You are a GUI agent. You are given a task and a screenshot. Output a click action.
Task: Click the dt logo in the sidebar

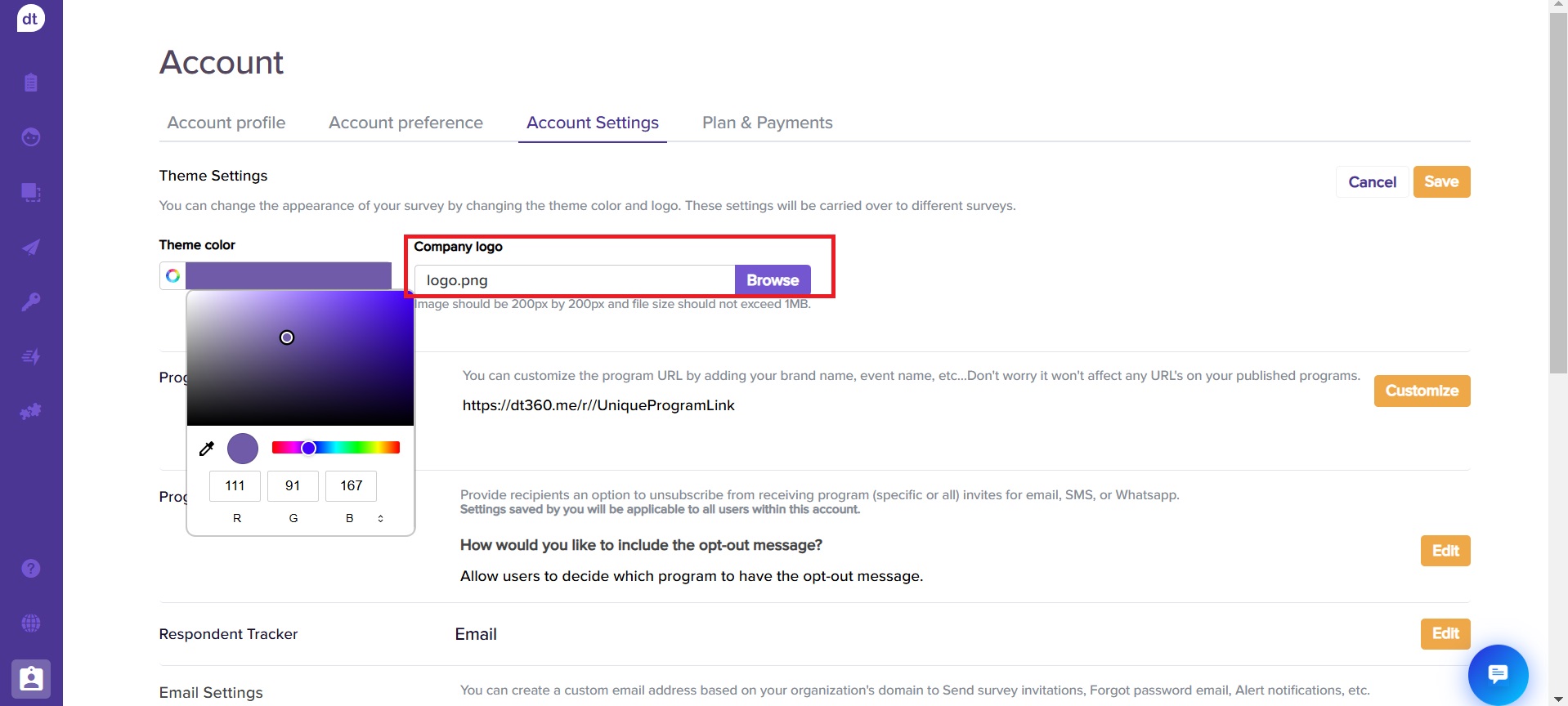click(30, 18)
